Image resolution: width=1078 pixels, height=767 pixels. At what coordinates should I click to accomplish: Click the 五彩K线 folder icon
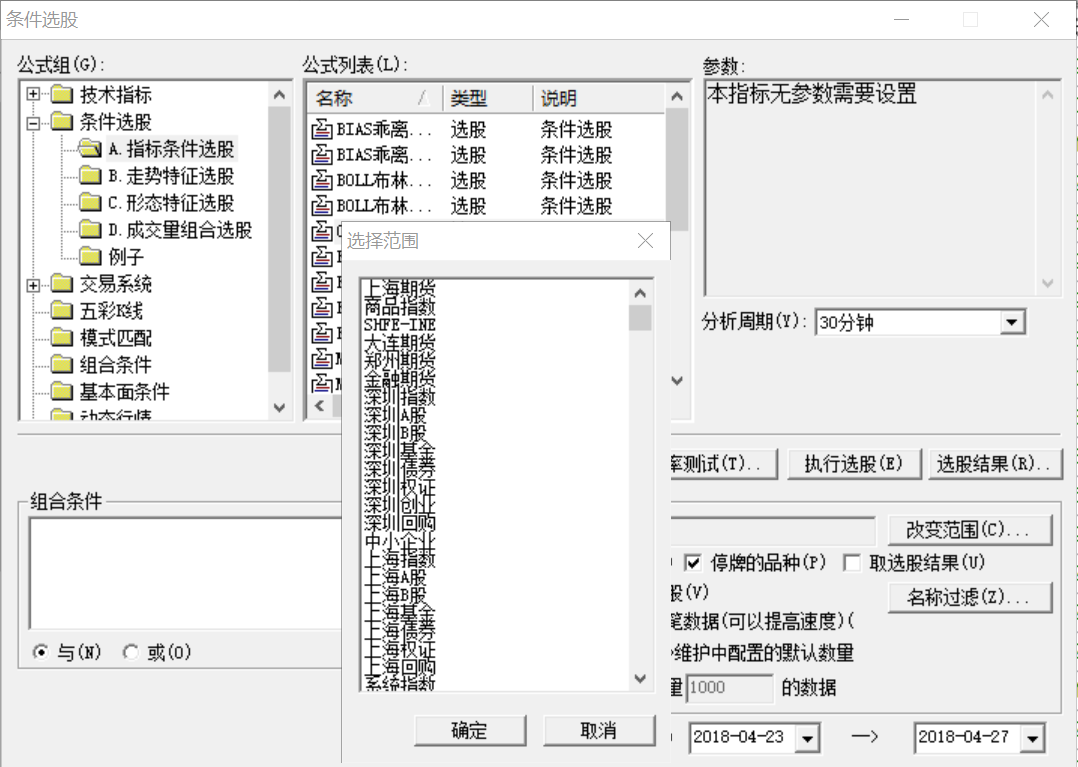tap(62, 310)
